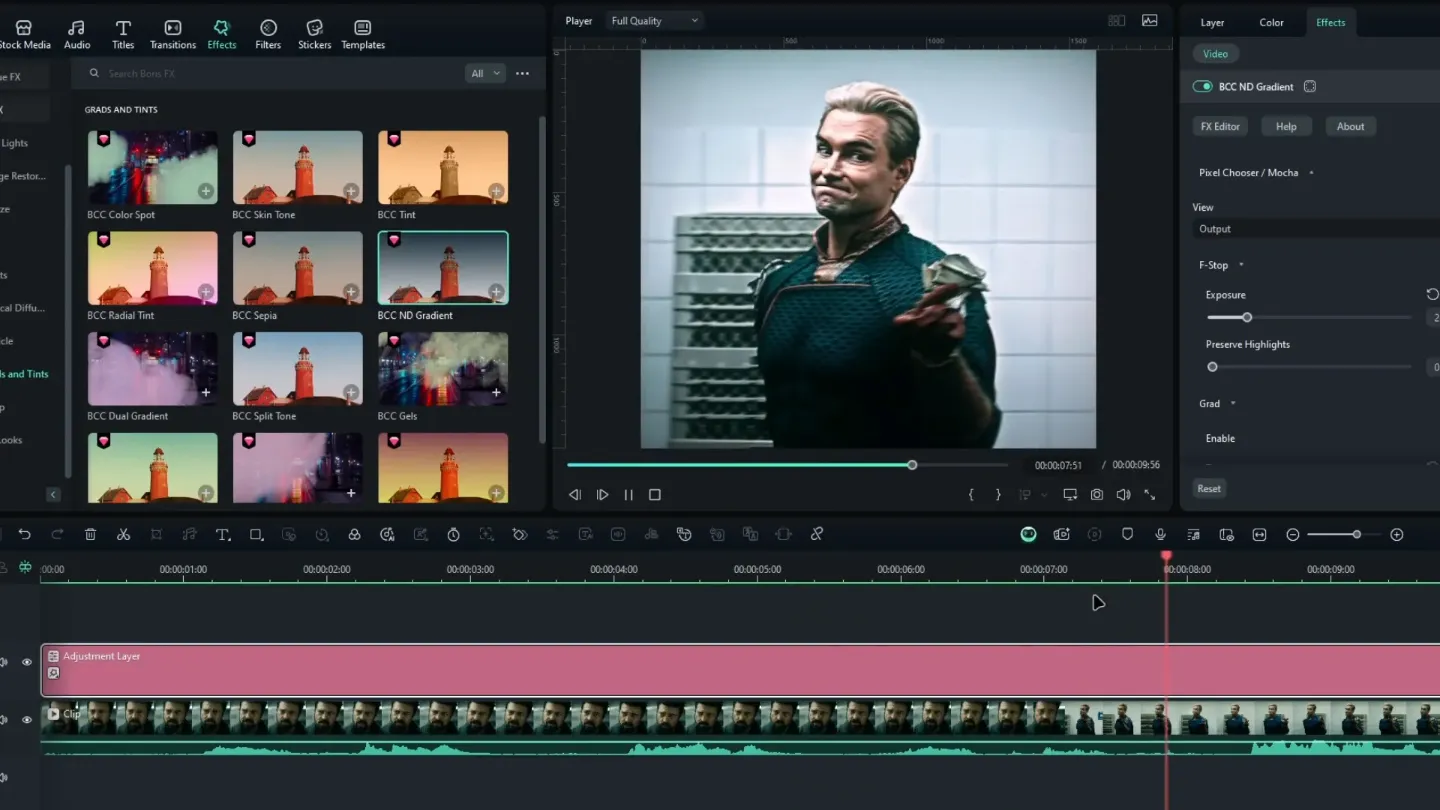The image size is (1440, 810).
Task: Open the Transitions tab
Action: [x=173, y=34]
